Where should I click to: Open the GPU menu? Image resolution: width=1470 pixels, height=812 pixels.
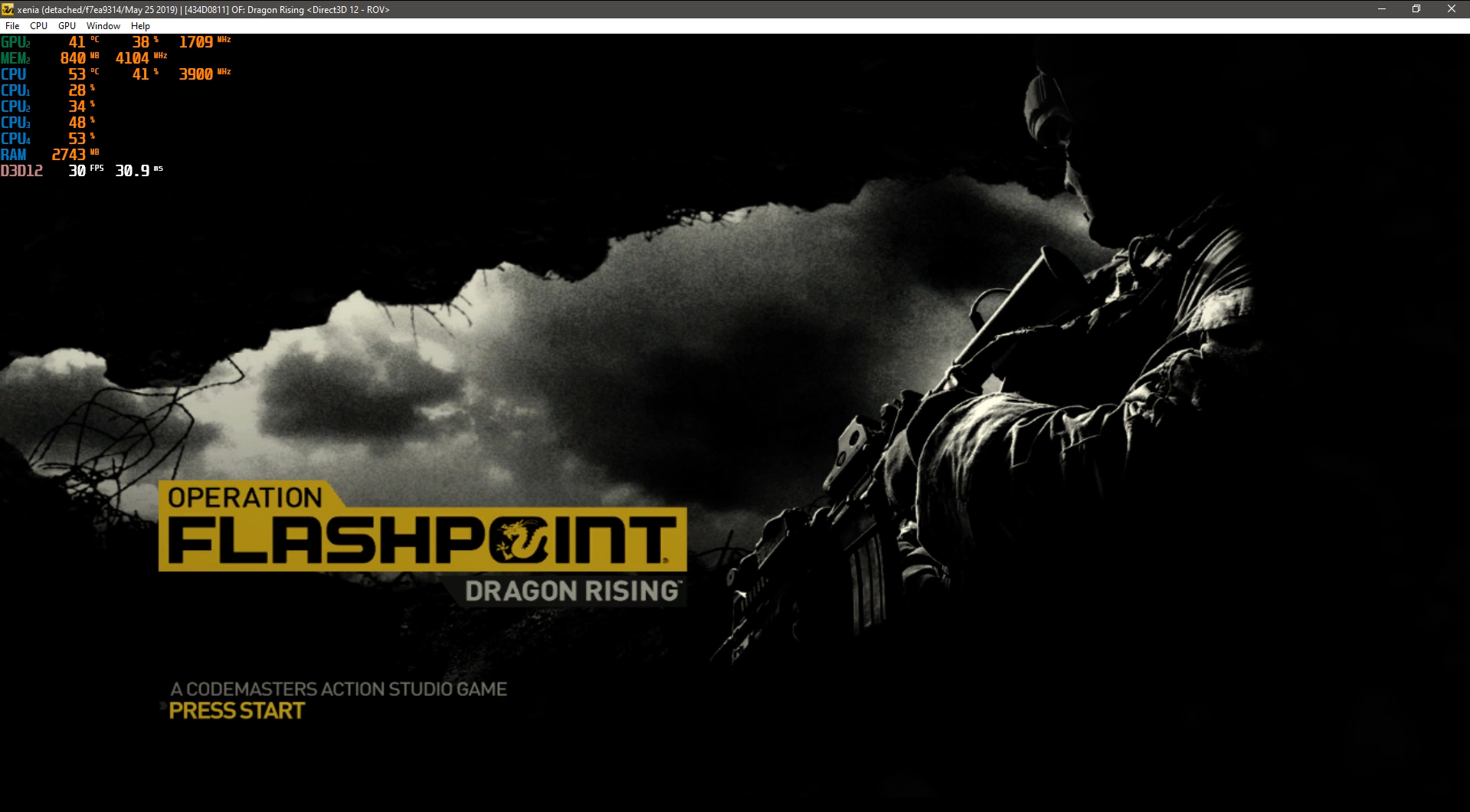pyautogui.click(x=67, y=25)
